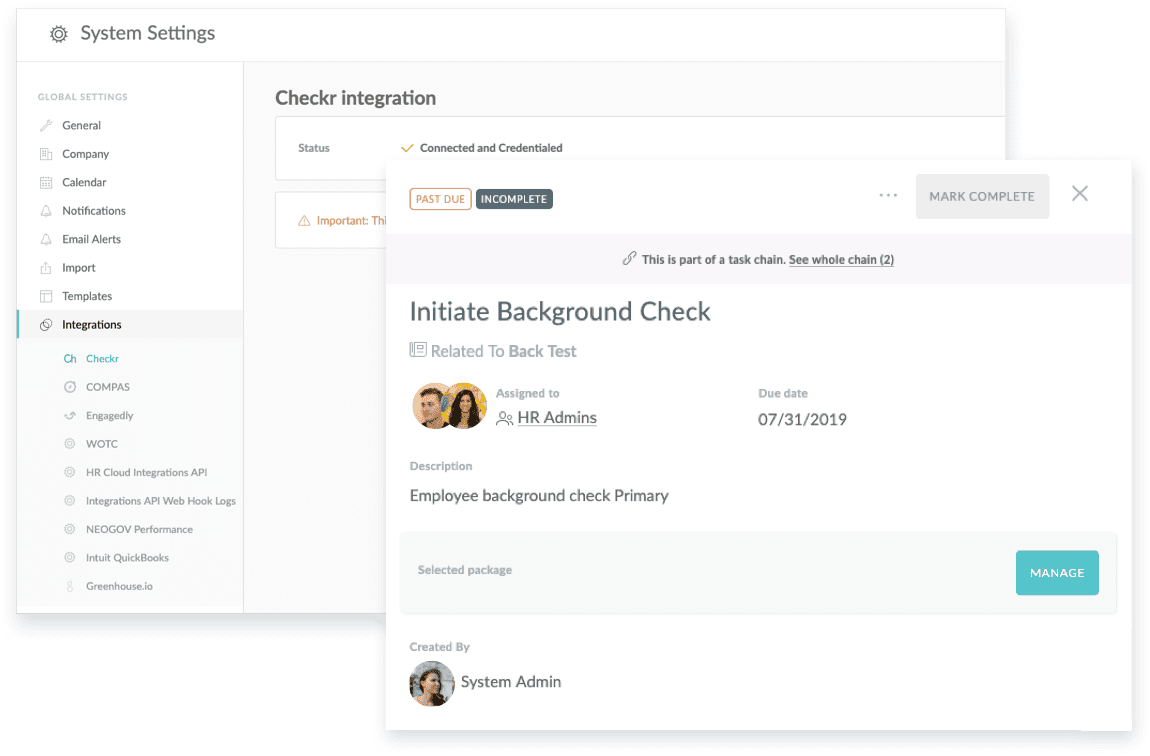Open Notifications settings

point(94,211)
